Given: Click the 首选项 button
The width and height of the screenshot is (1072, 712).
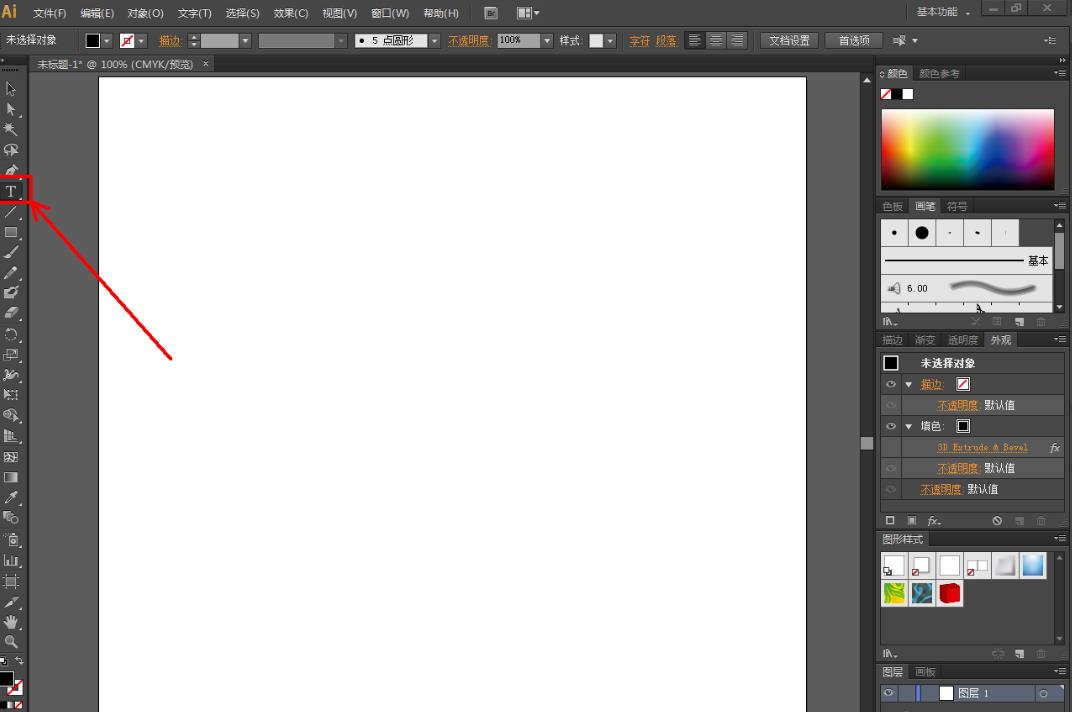Looking at the screenshot, I should 854,40.
